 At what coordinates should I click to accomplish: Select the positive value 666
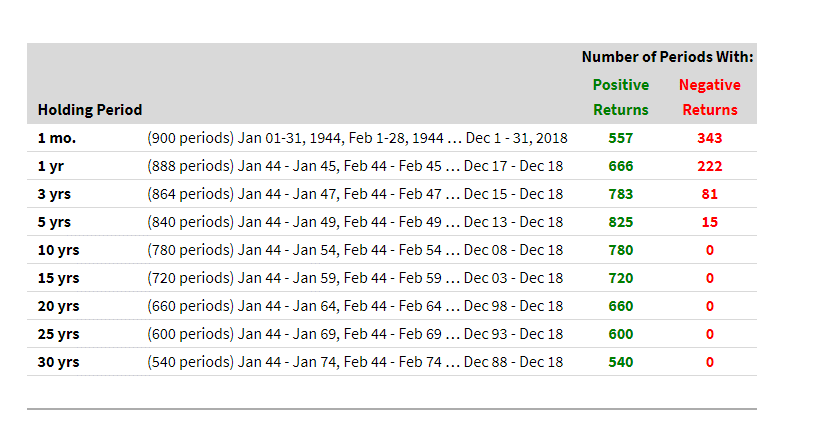click(x=620, y=166)
